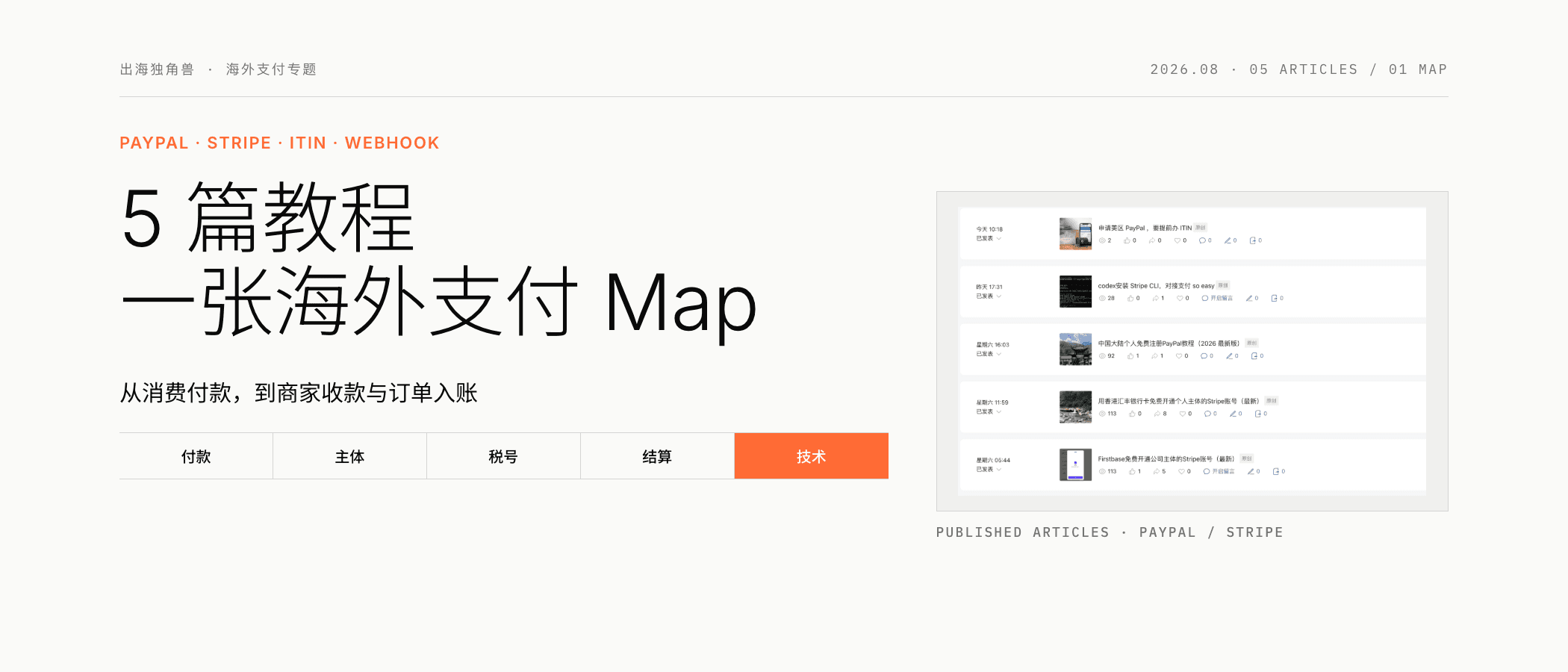
Task: Click views eye icon on 香港汇丰 Stripe article
Action: [1102, 414]
